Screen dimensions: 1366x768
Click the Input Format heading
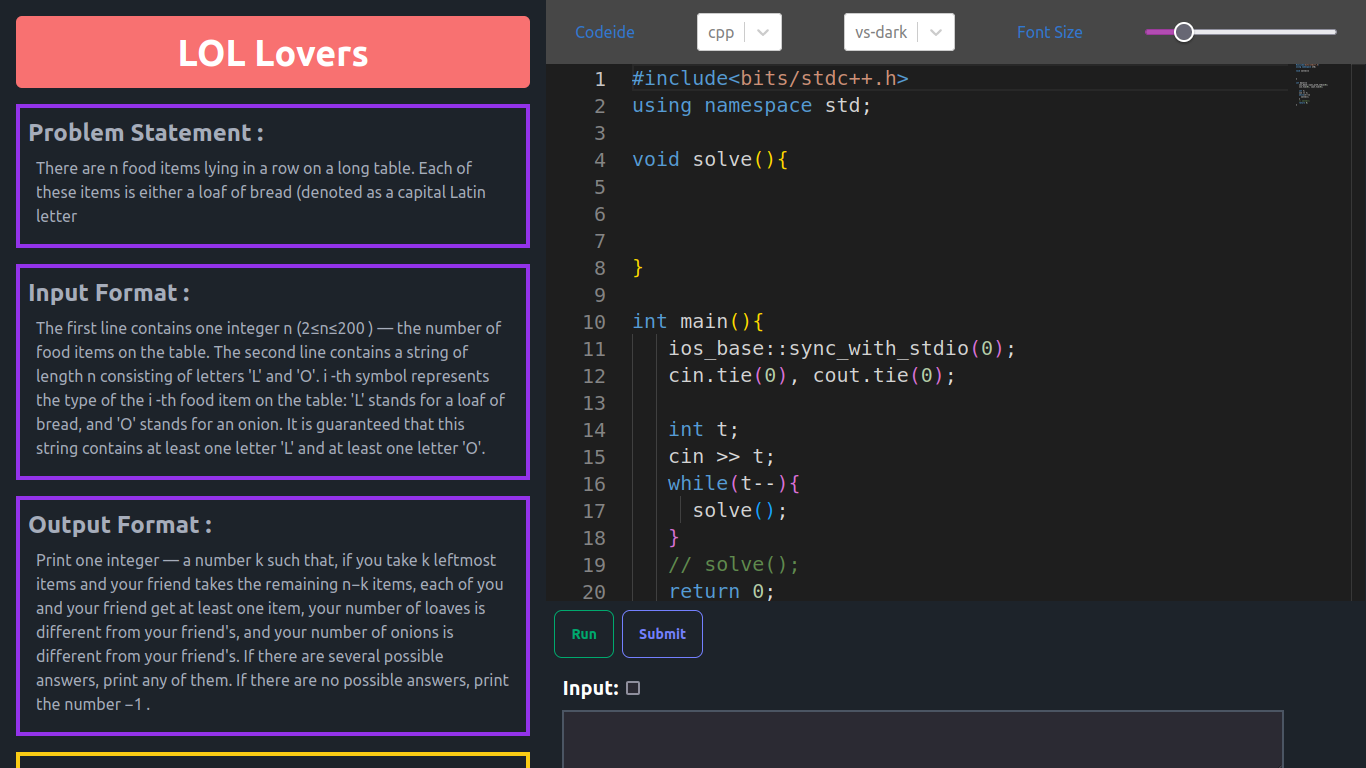(109, 293)
